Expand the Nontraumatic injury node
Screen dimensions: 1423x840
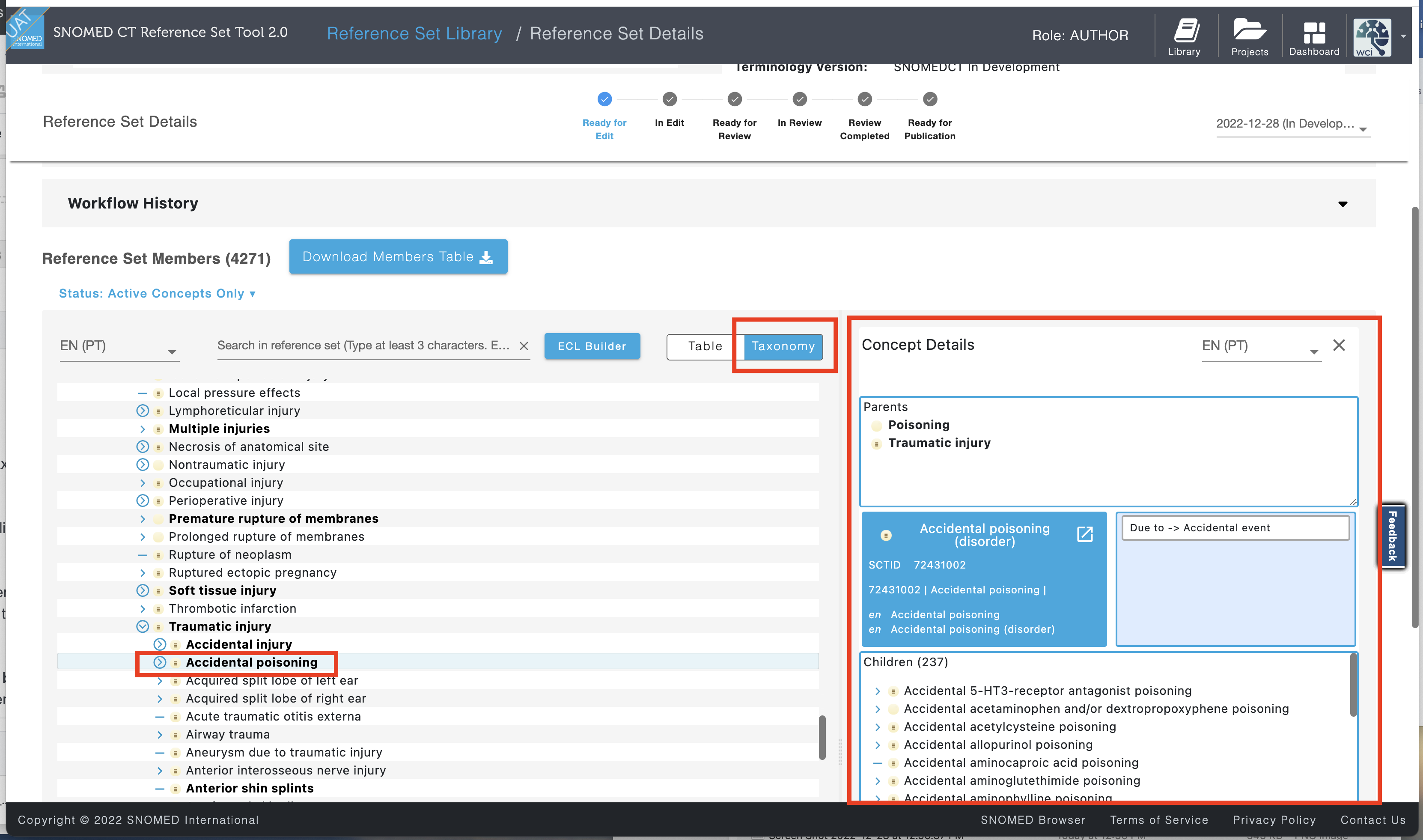click(143, 465)
